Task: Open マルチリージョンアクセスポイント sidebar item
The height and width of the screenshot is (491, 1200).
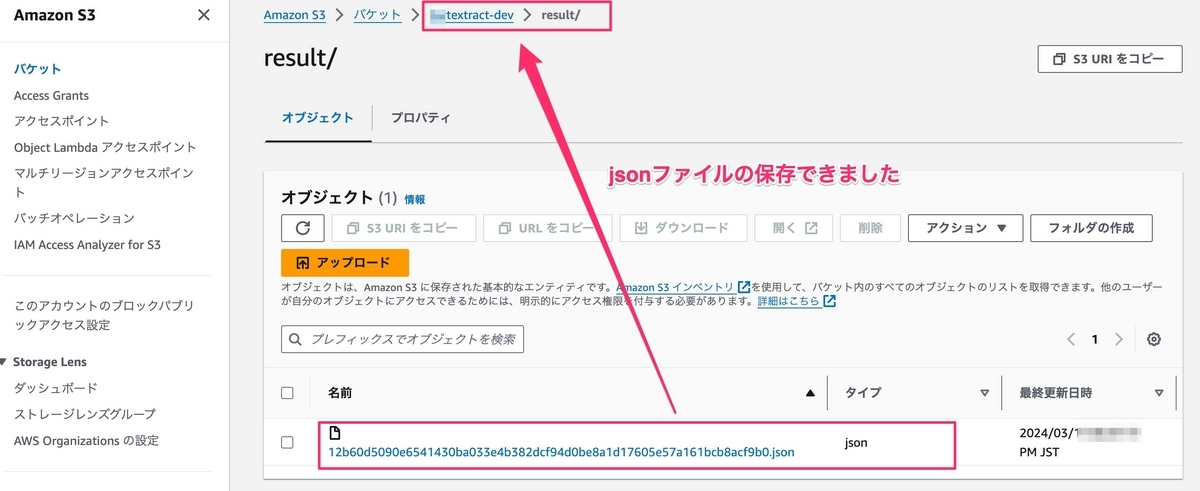Action: coord(104,182)
